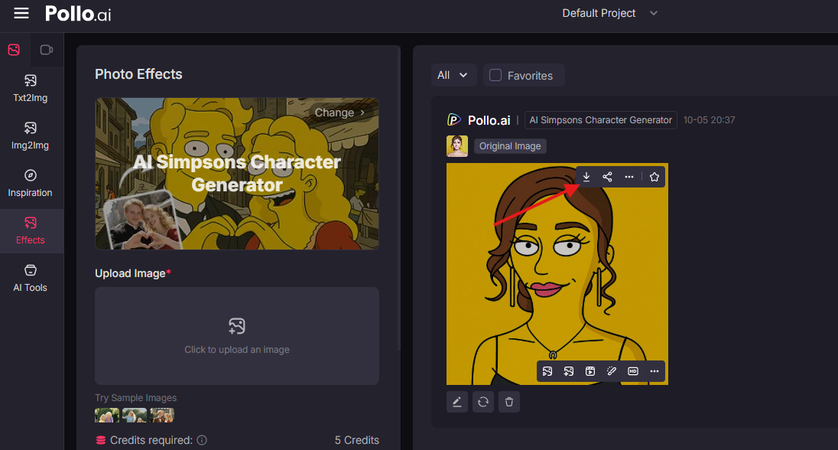The image size is (838, 450).
Task: Open more options in the top image toolbar
Action: (629, 177)
